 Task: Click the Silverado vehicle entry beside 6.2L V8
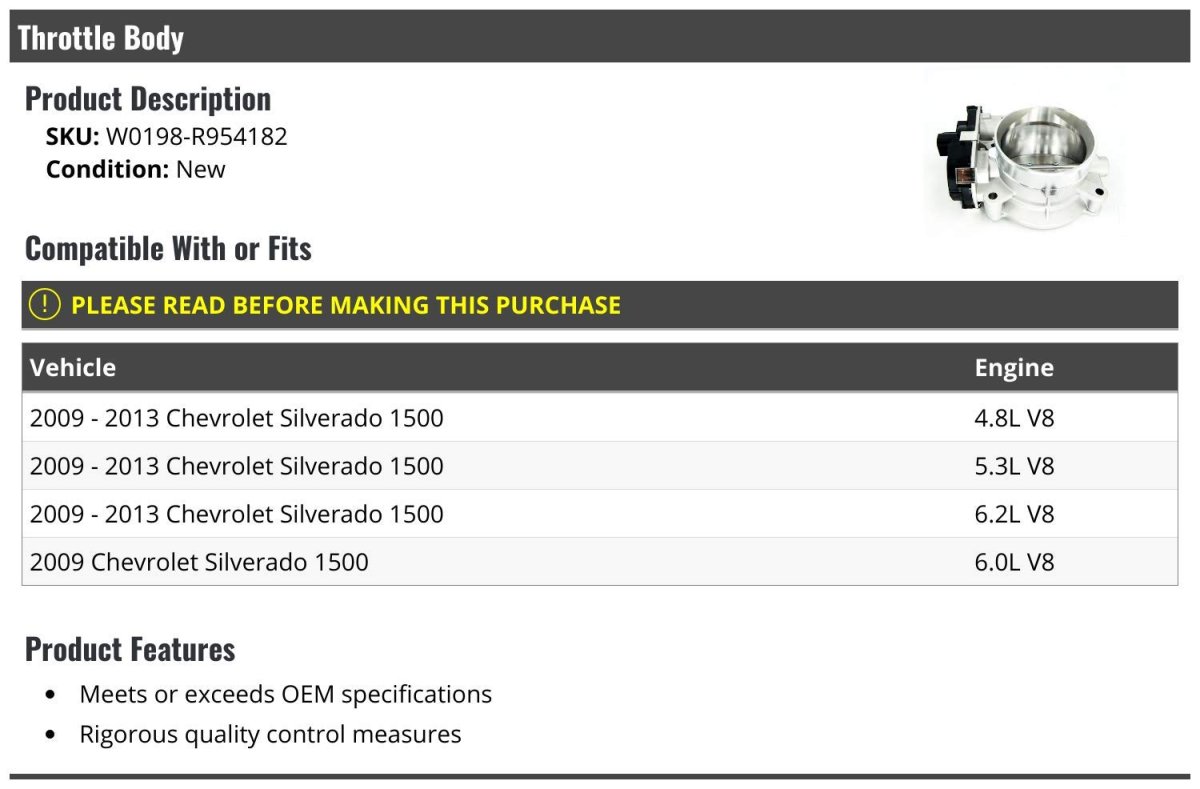point(237,513)
